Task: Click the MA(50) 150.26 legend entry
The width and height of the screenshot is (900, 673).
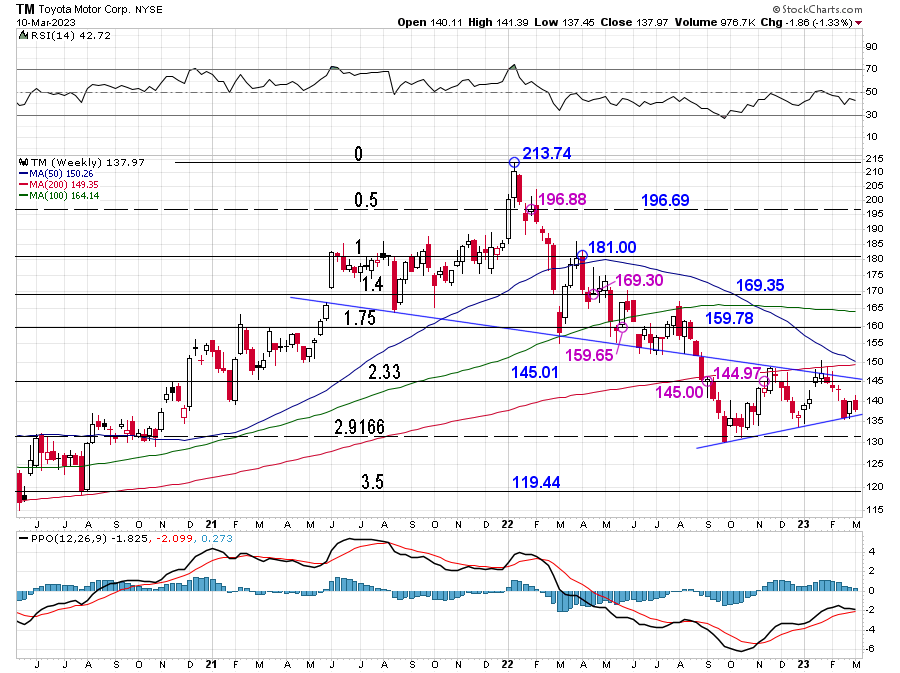Action: coord(61,173)
